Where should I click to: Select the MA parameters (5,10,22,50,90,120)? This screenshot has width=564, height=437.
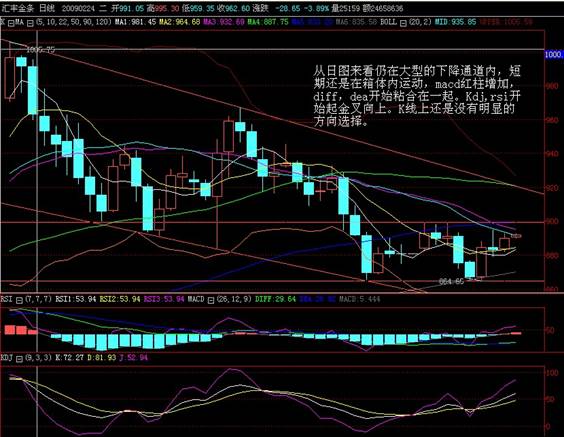73,22
